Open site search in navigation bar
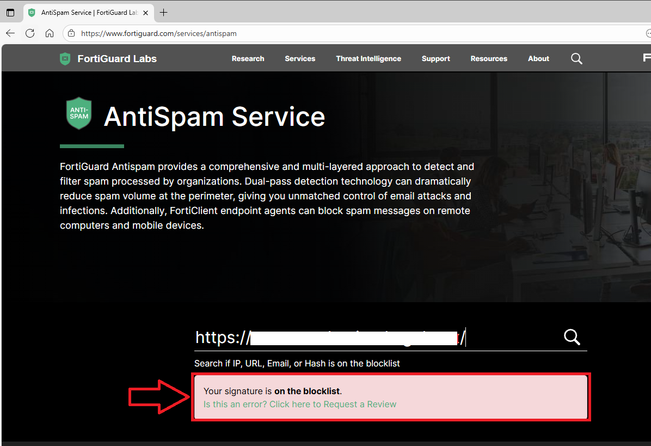 coord(576,59)
